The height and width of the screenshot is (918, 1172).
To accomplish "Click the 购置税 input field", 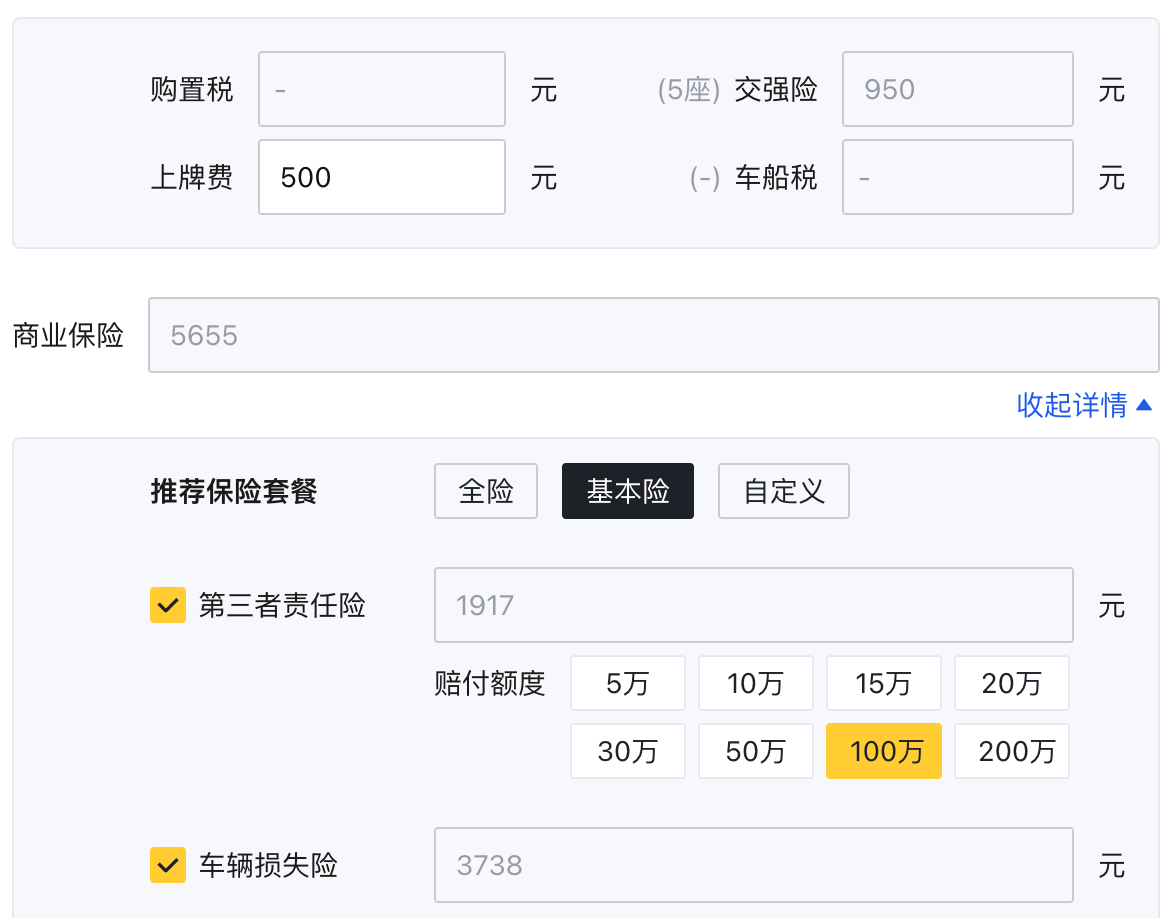I will [x=382, y=89].
